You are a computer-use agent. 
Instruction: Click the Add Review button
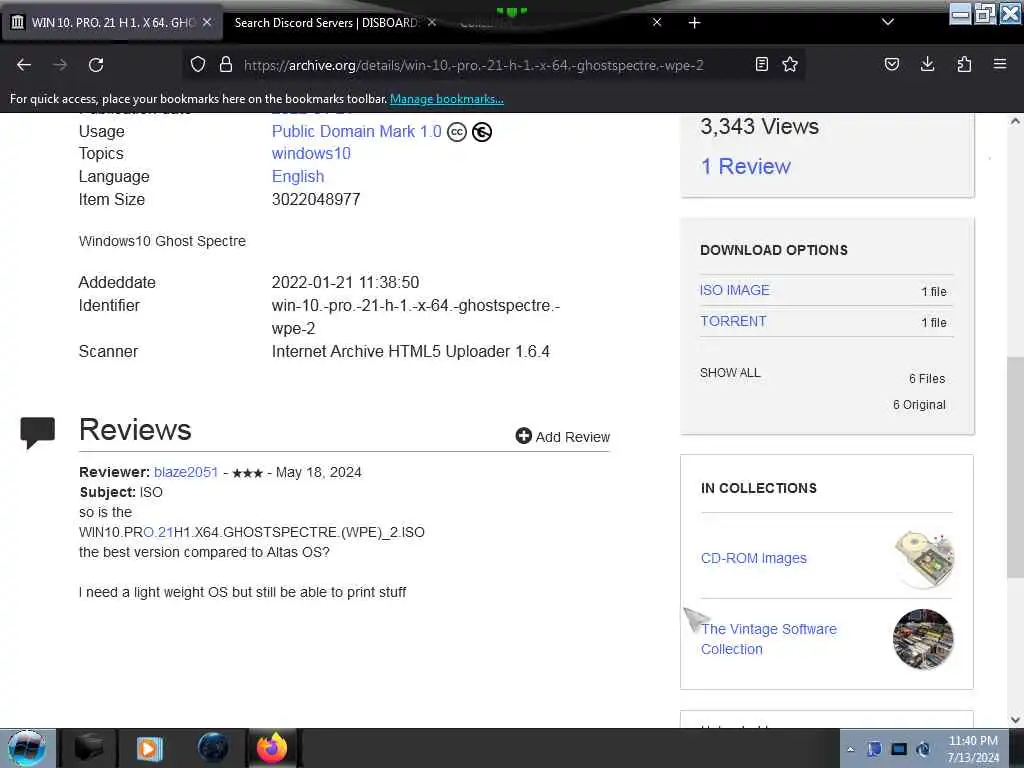click(562, 436)
